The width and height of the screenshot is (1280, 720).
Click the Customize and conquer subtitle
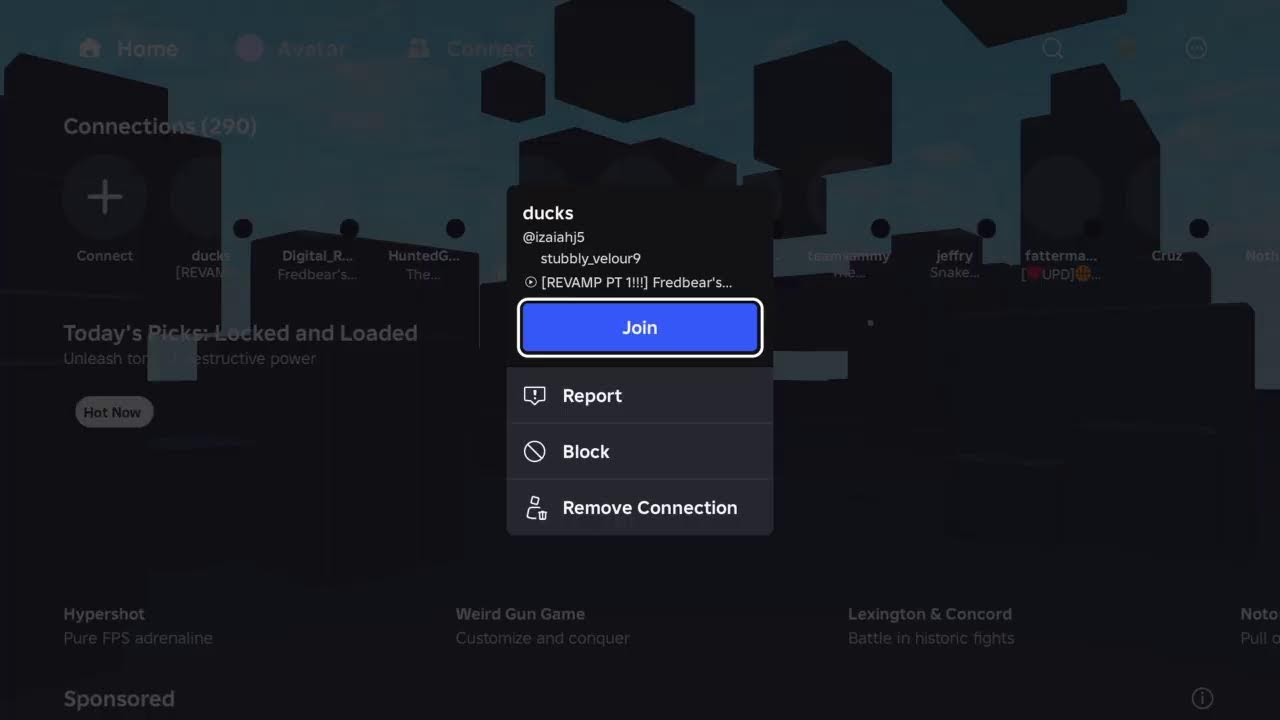click(x=543, y=638)
